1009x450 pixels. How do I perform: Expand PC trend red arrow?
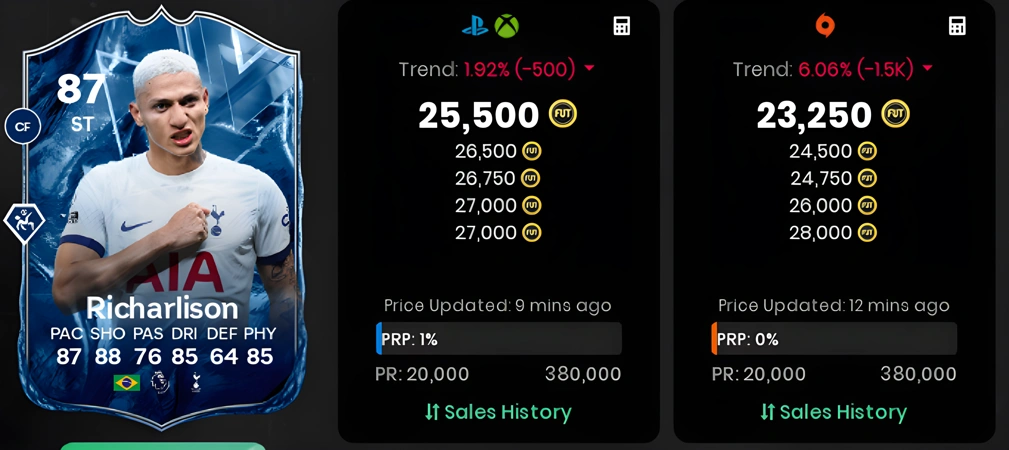[927, 68]
